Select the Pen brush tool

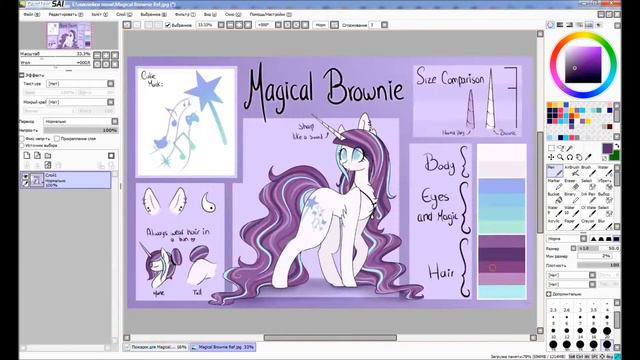(x=554, y=171)
